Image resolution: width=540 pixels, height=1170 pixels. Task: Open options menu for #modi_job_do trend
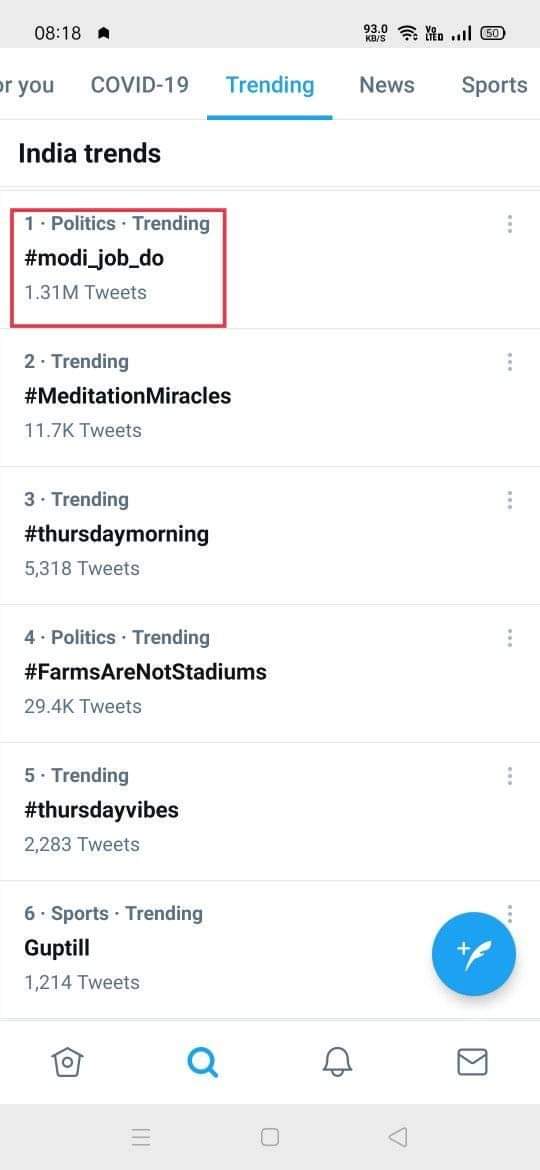[509, 224]
